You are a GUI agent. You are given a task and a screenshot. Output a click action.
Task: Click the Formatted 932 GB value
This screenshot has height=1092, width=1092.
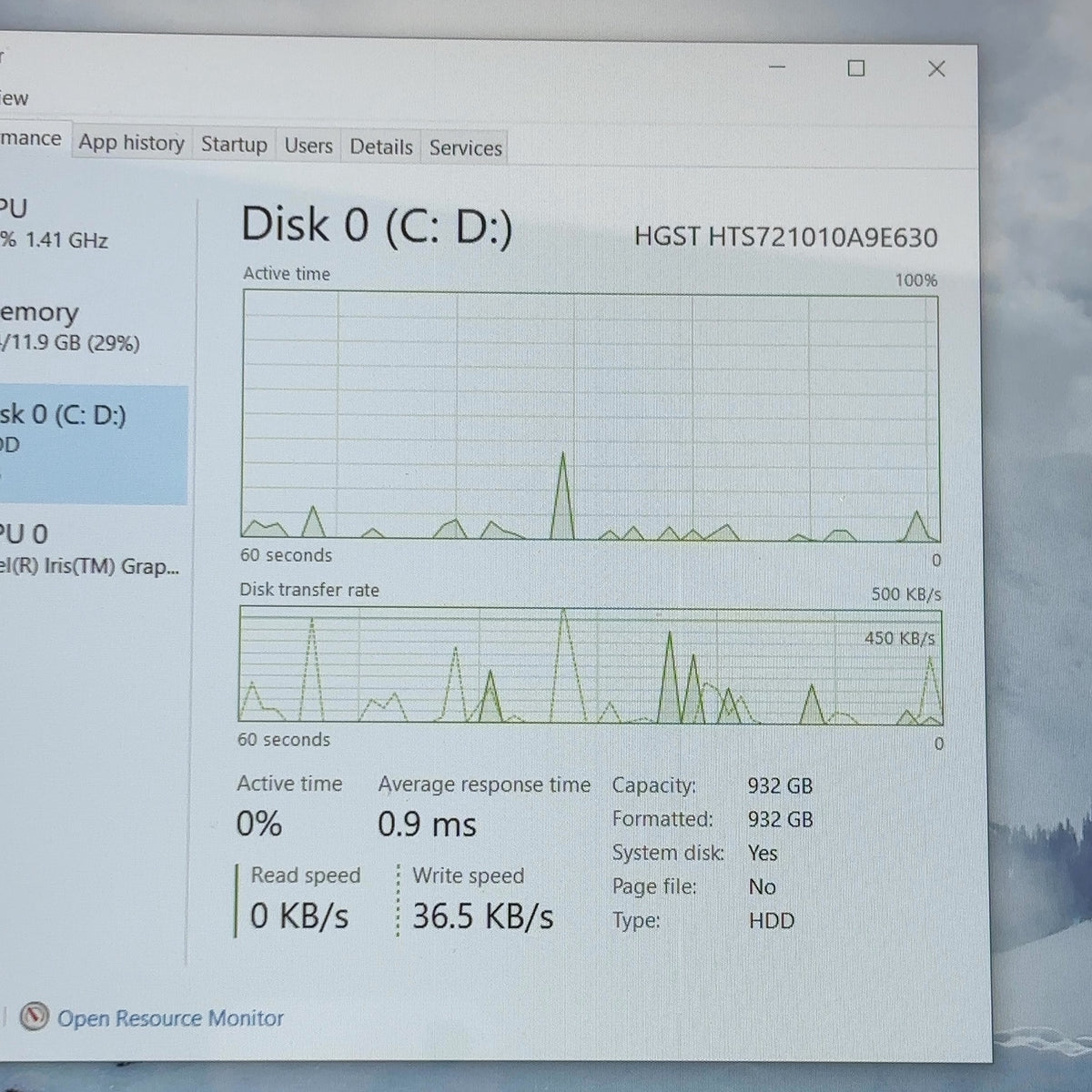(780, 820)
